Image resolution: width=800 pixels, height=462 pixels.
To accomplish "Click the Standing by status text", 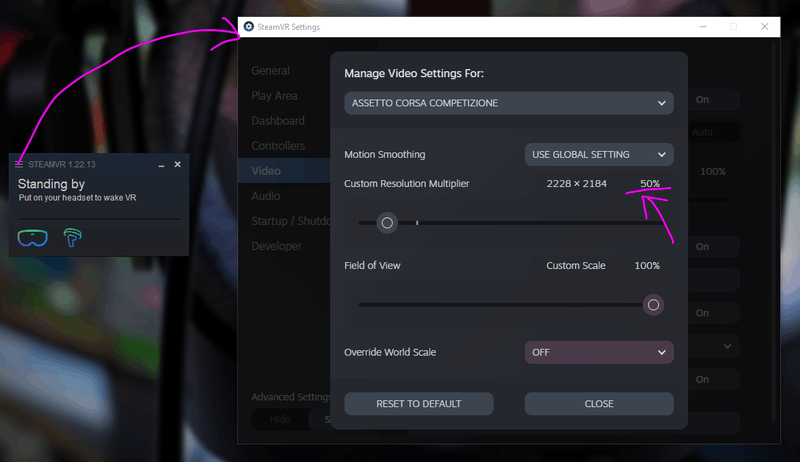I will pyautogui.click(x=51, y=184).
